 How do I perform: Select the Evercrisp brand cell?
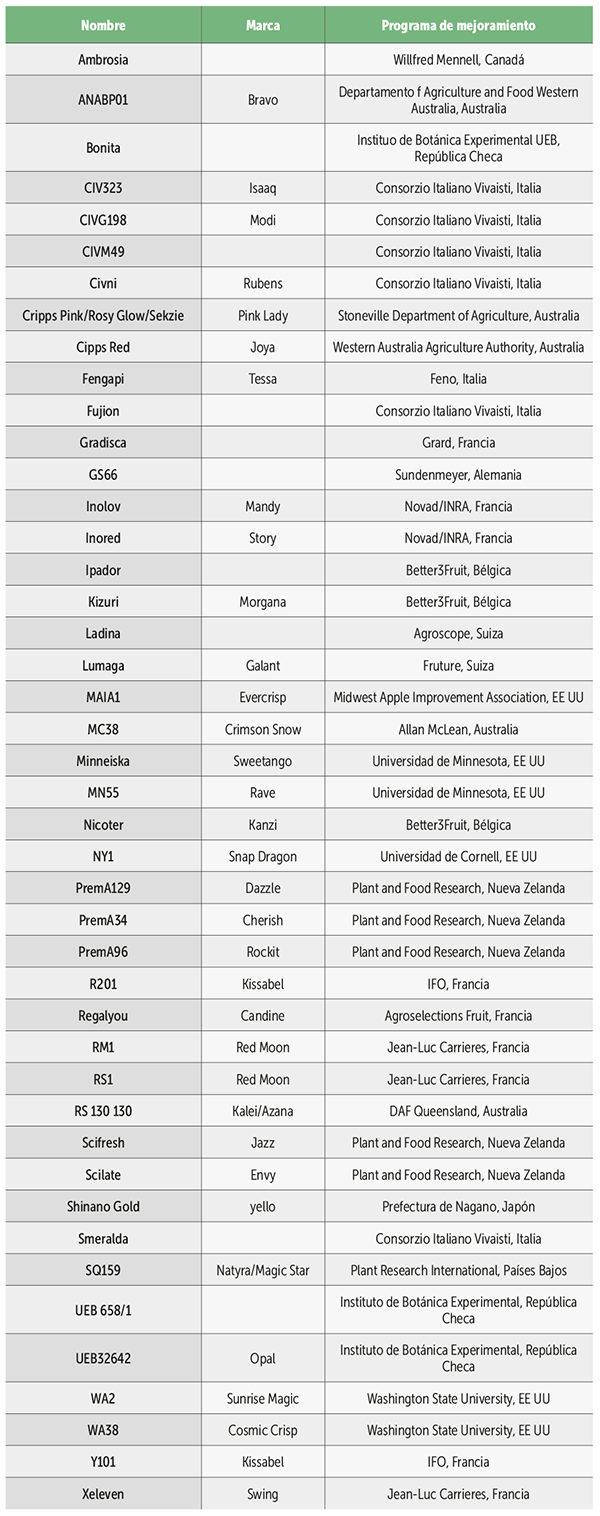point(262,697)
